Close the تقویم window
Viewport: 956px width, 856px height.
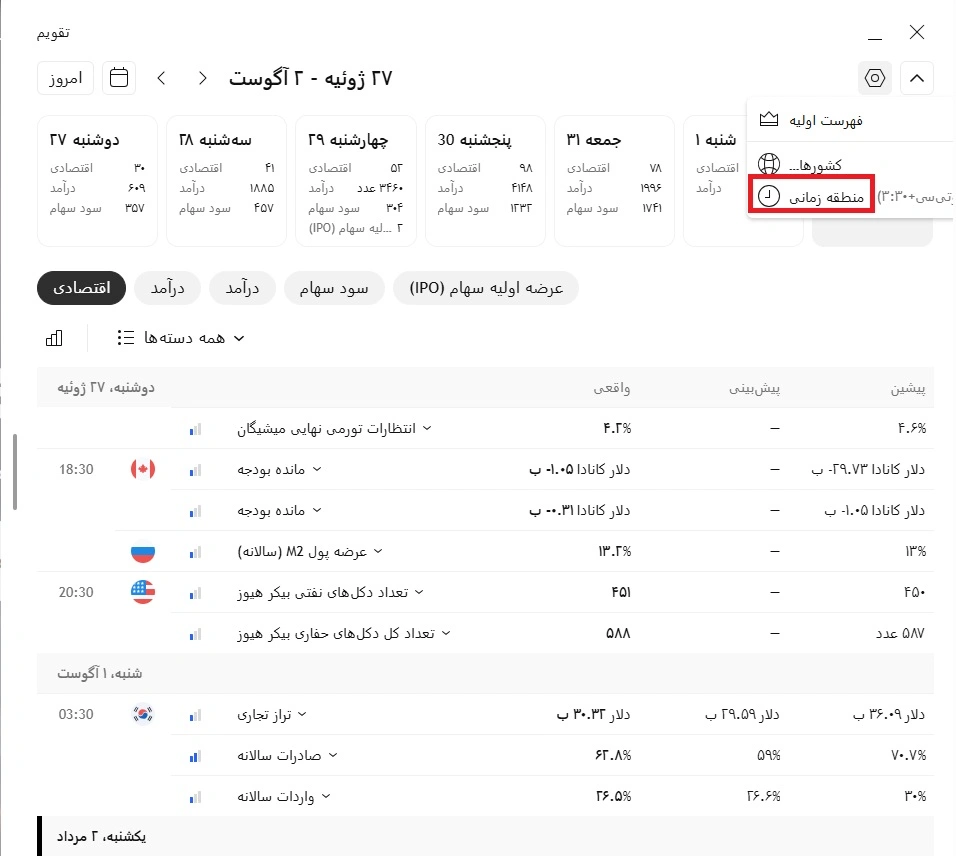pyautogui.click(x=916, y=32)
